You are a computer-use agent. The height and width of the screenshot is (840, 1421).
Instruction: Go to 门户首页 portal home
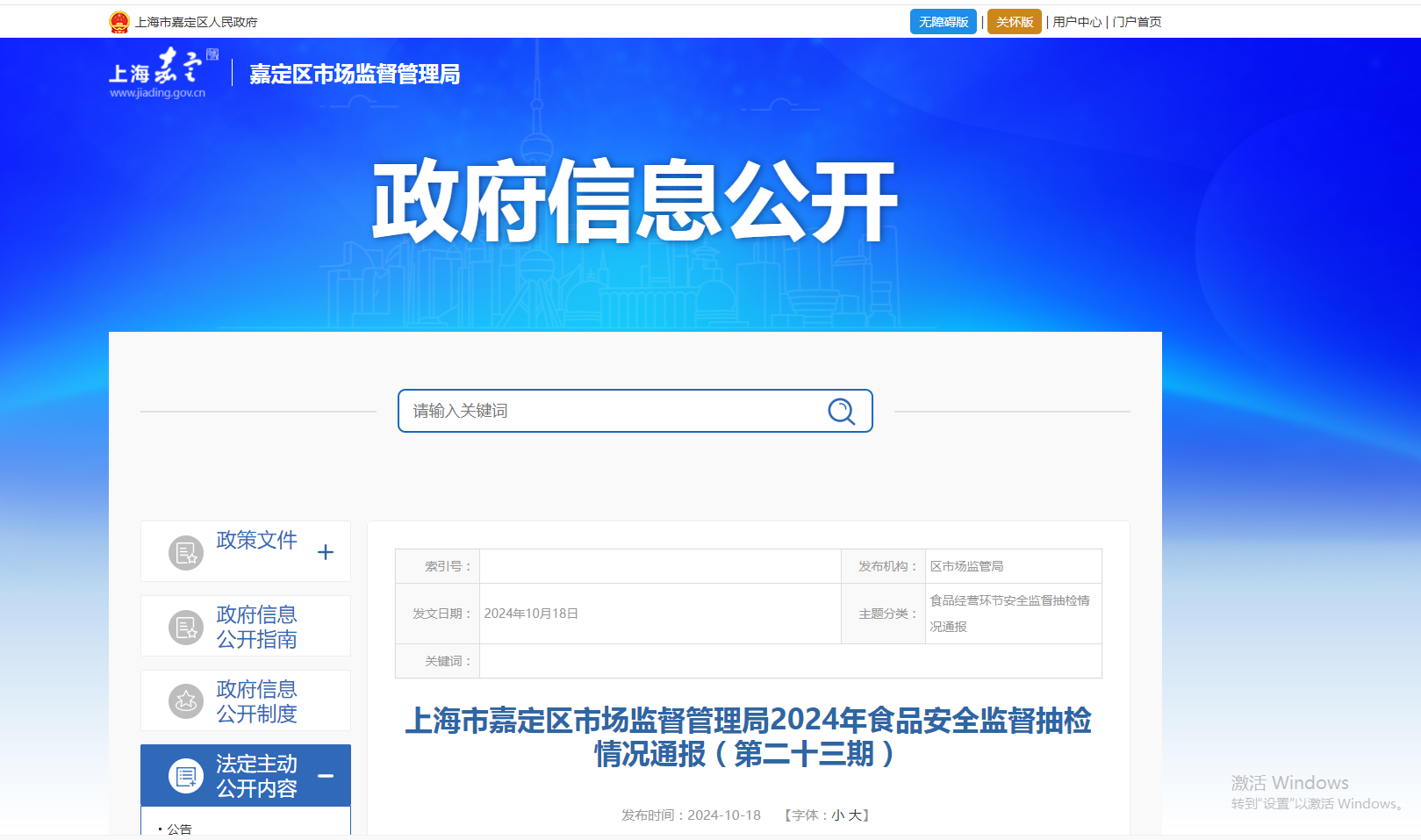pyautogui.click(x=1137, y=22)
